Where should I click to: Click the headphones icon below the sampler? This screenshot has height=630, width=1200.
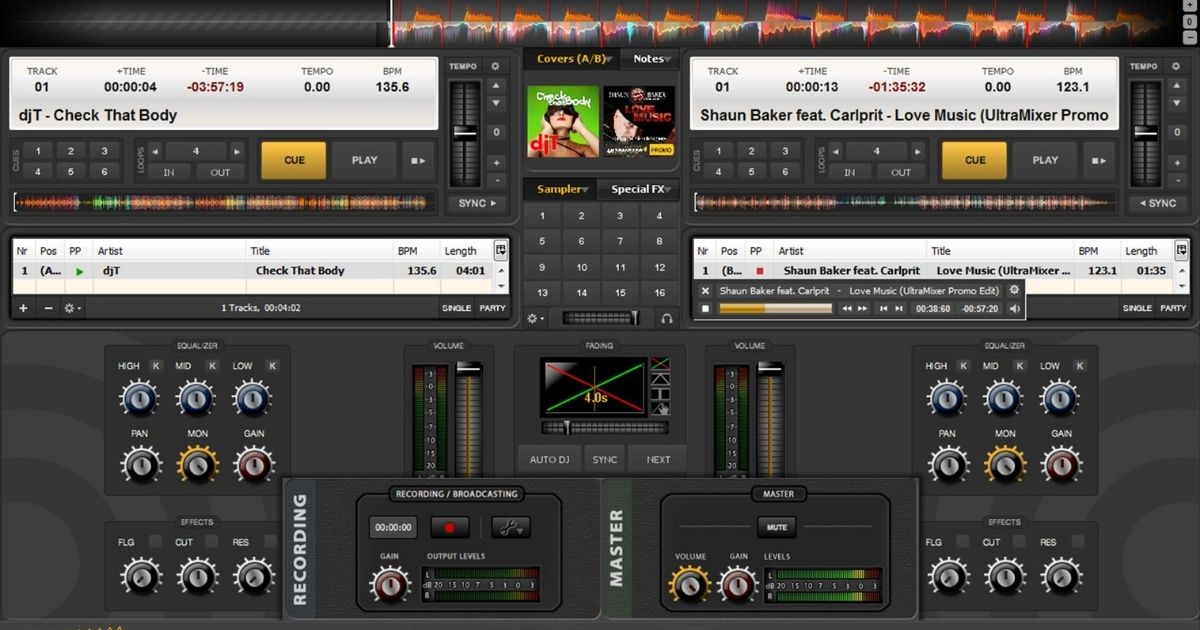click(667, 319)
